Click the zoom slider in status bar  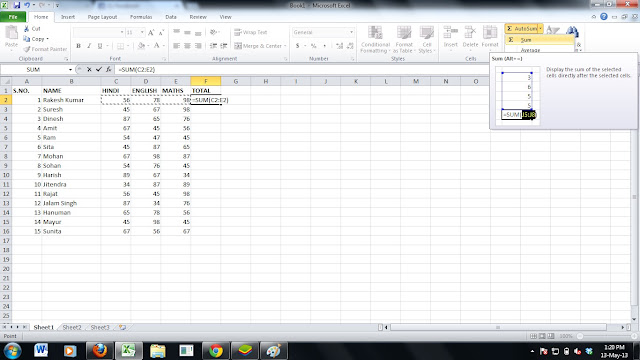(x=607, y=336)
